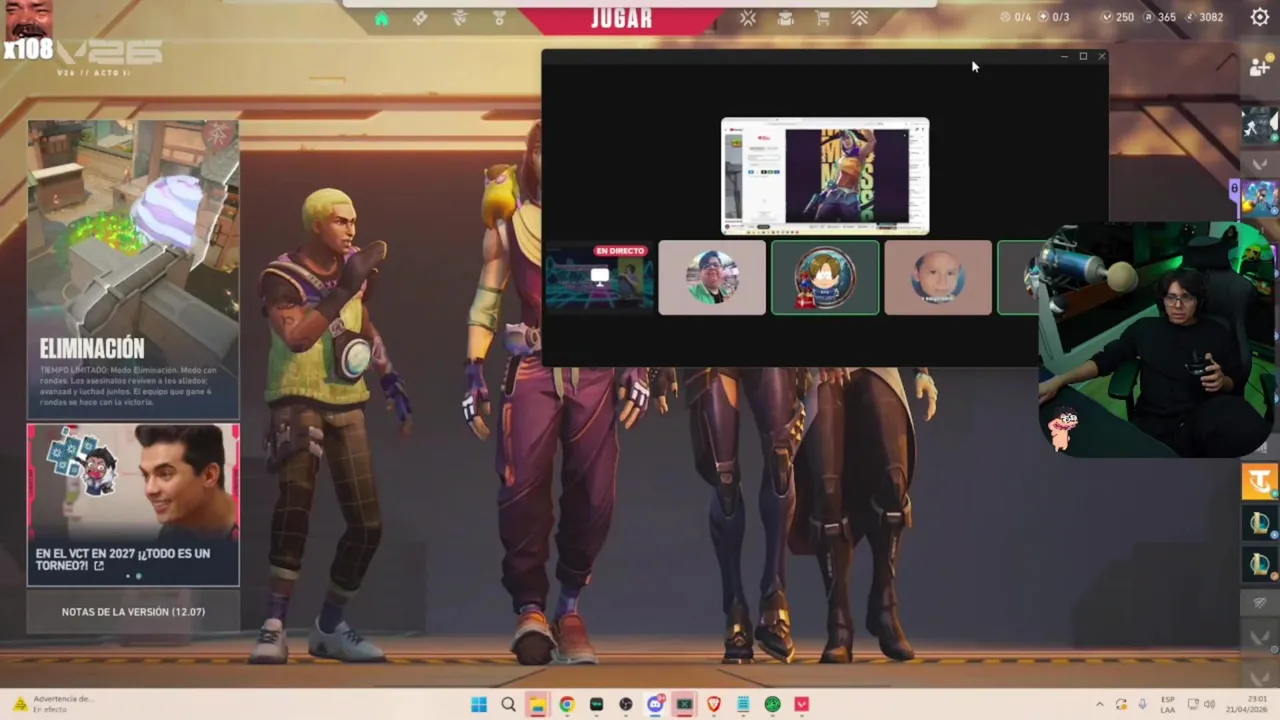
Task: Open the store shopping cart icon
Action: 823,18
